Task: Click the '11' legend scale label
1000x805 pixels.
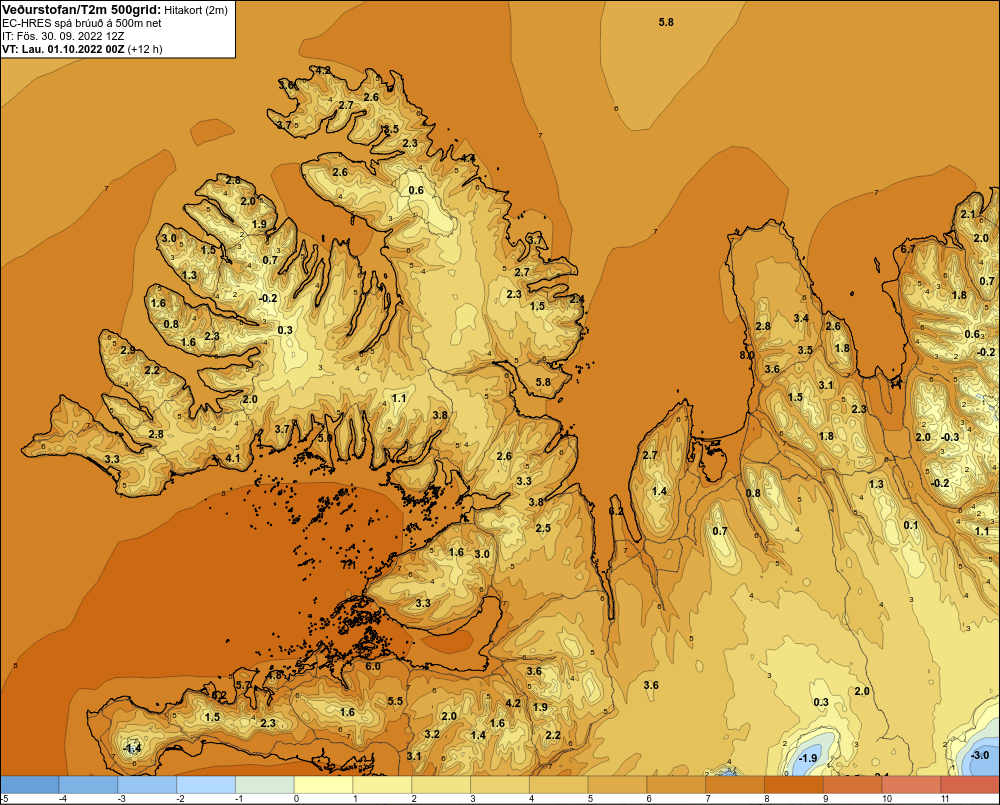Action: 945,799
